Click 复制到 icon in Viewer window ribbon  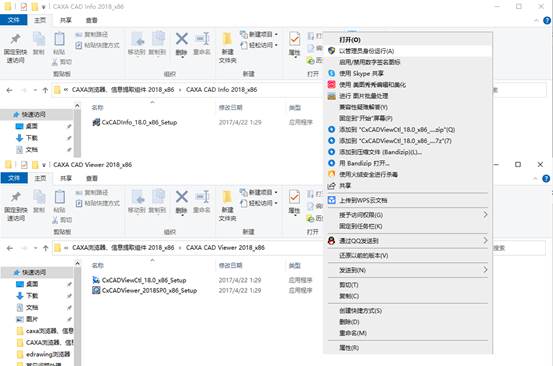158,197
